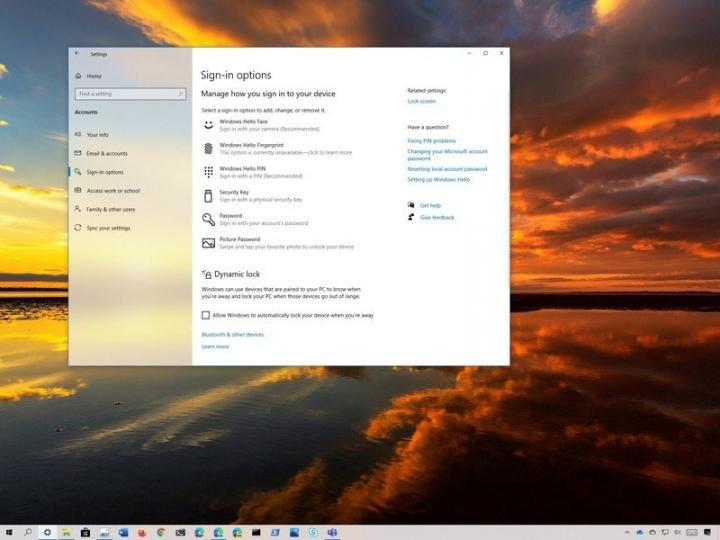
Task: Open Microsoft Teams from taskbar
Action: pos(332,533)
